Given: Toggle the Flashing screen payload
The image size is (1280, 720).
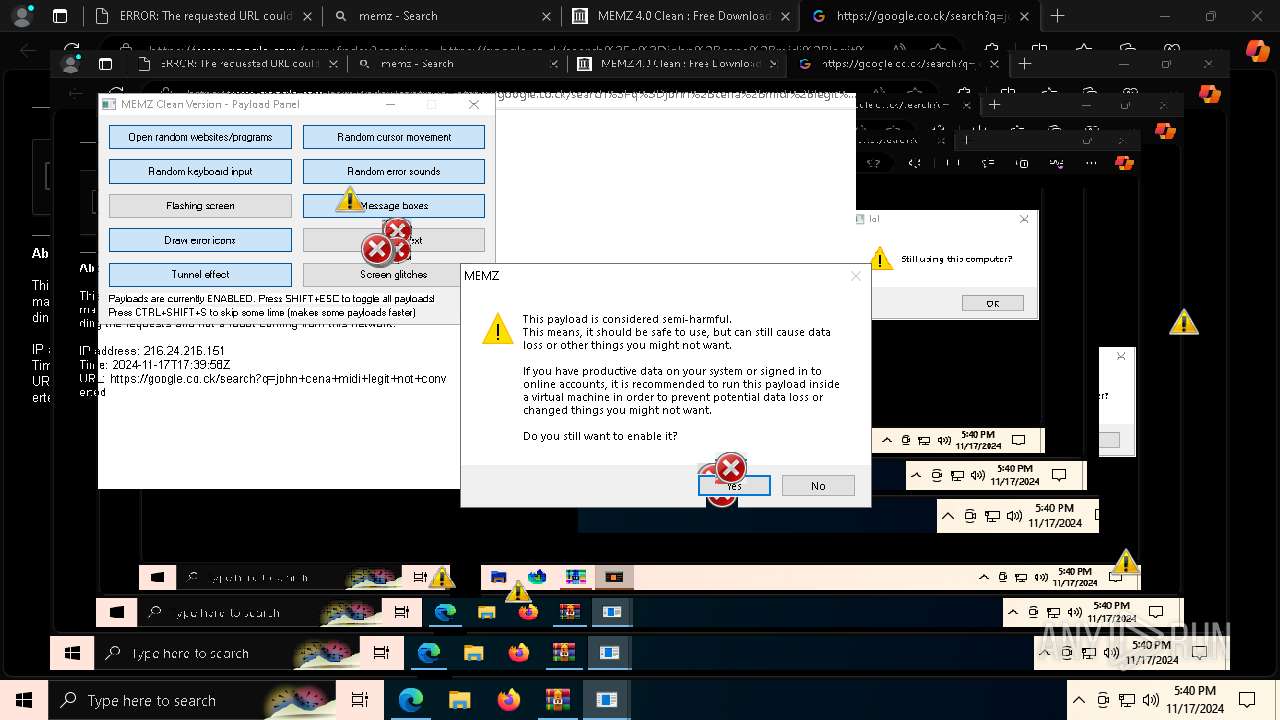Looking at the screenshot, I should (x=200, y=205).
